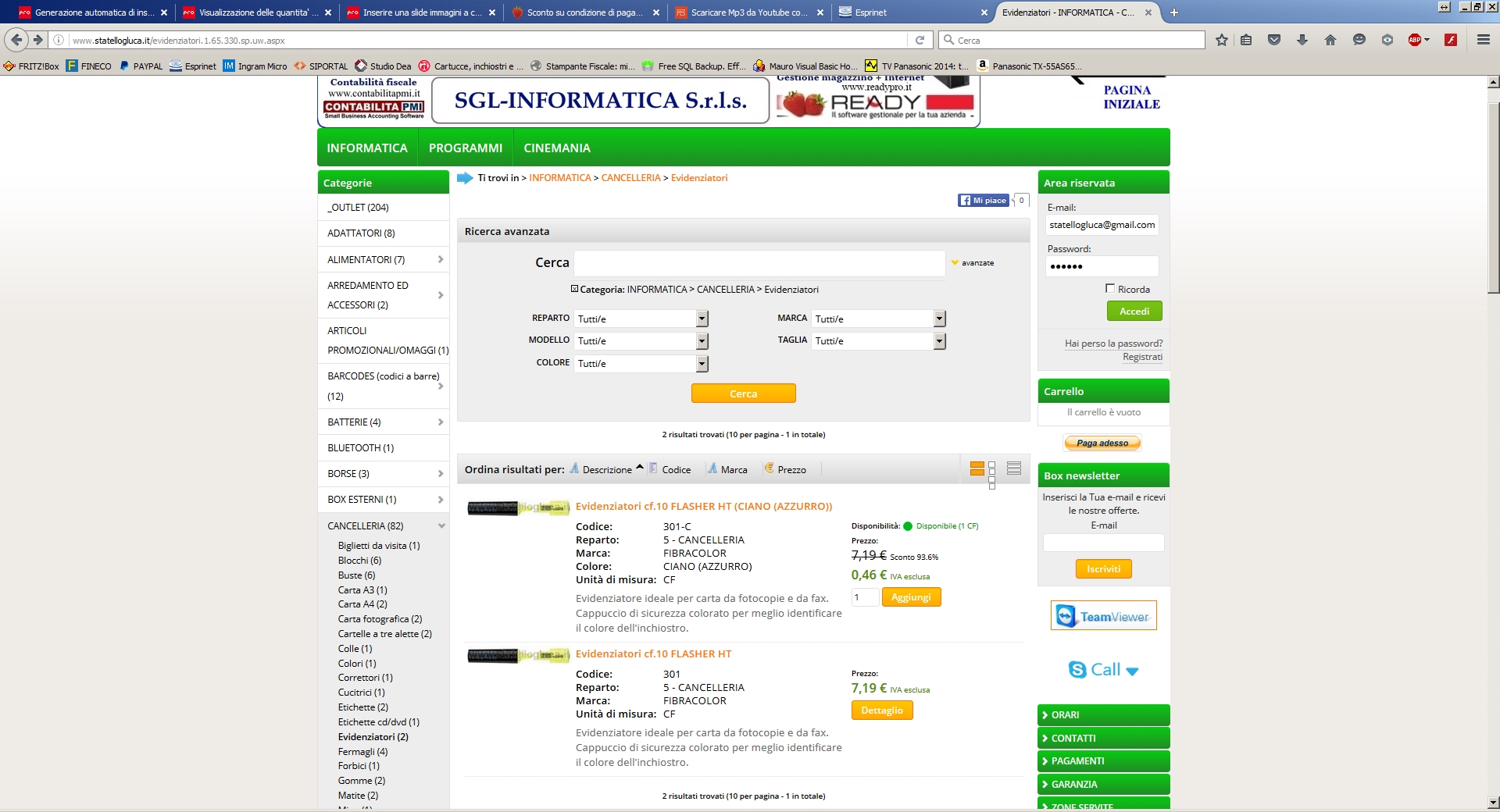Go back with the back arrow
This screenshot has width=1500, height=812.
click(x=16, y=40)
